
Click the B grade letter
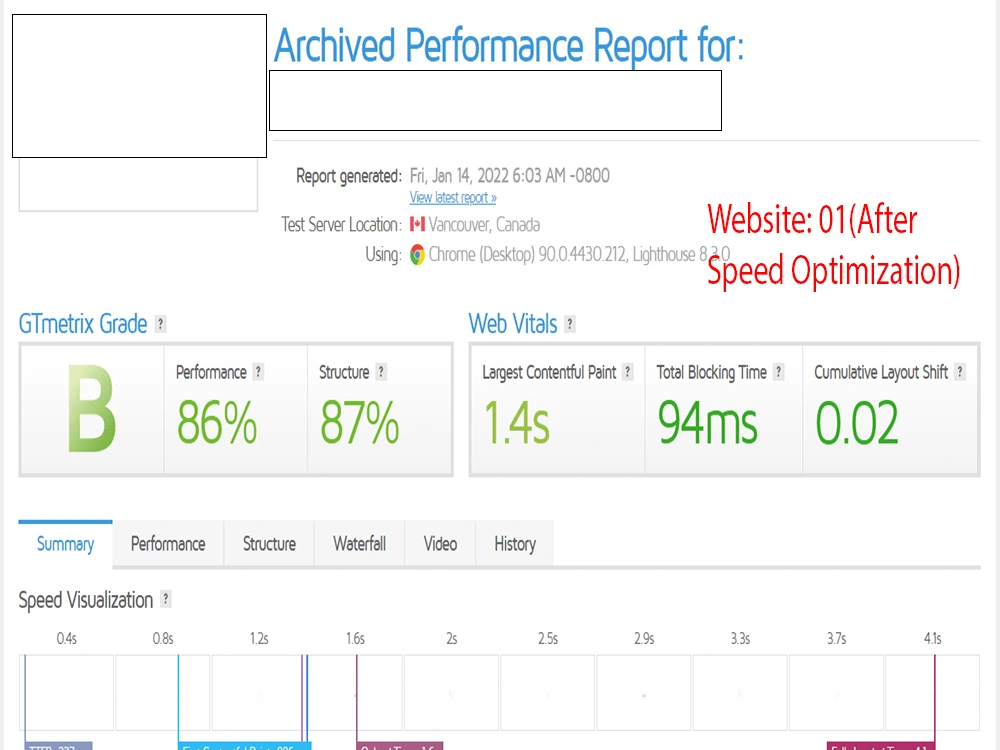(x=92, y=409)
